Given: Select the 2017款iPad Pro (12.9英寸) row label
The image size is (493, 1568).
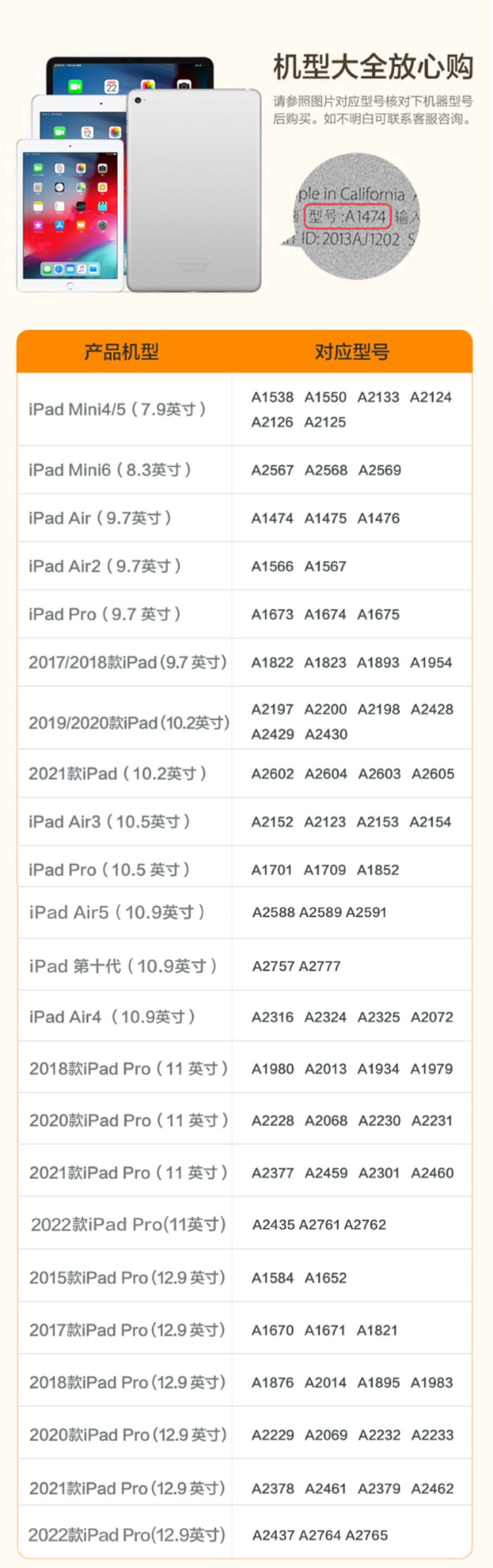Looking at the screenshot, I should [x=127, y=1330].
